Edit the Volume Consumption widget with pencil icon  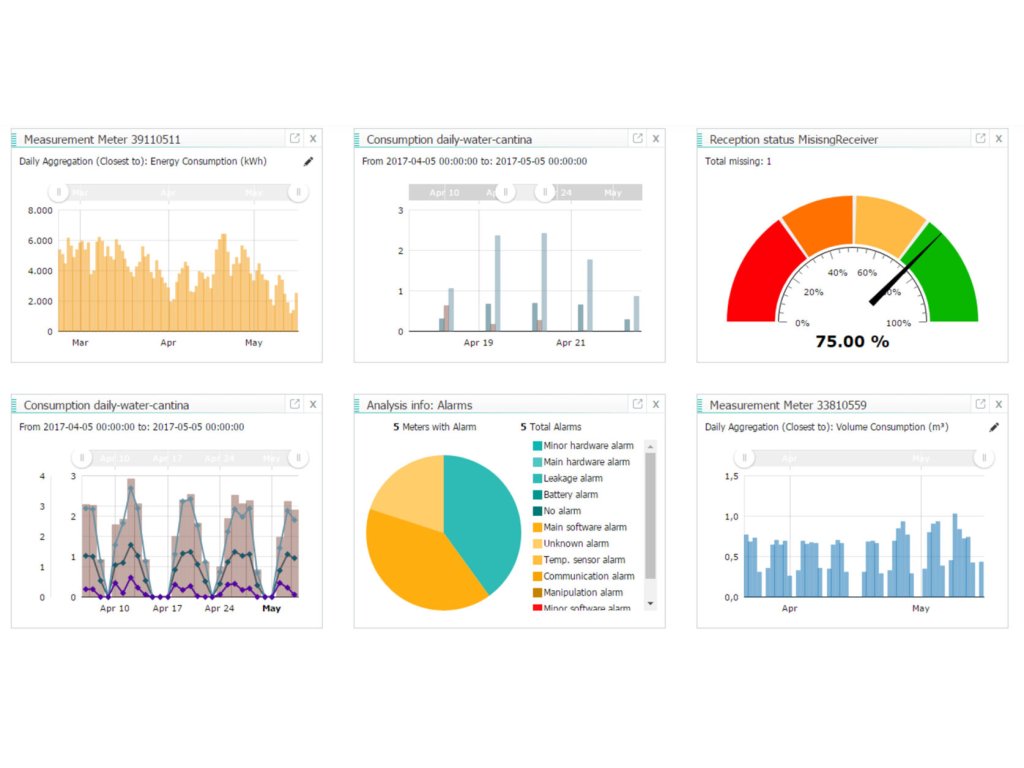994,427
